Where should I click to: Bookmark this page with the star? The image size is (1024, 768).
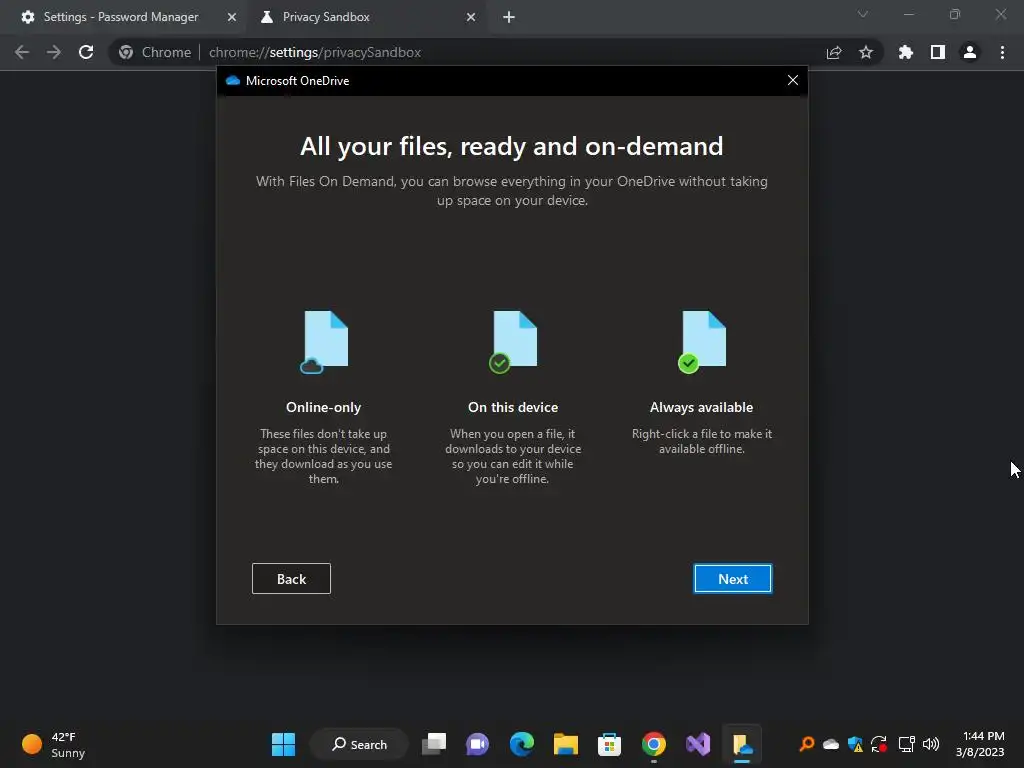click(x=866, y=52)
